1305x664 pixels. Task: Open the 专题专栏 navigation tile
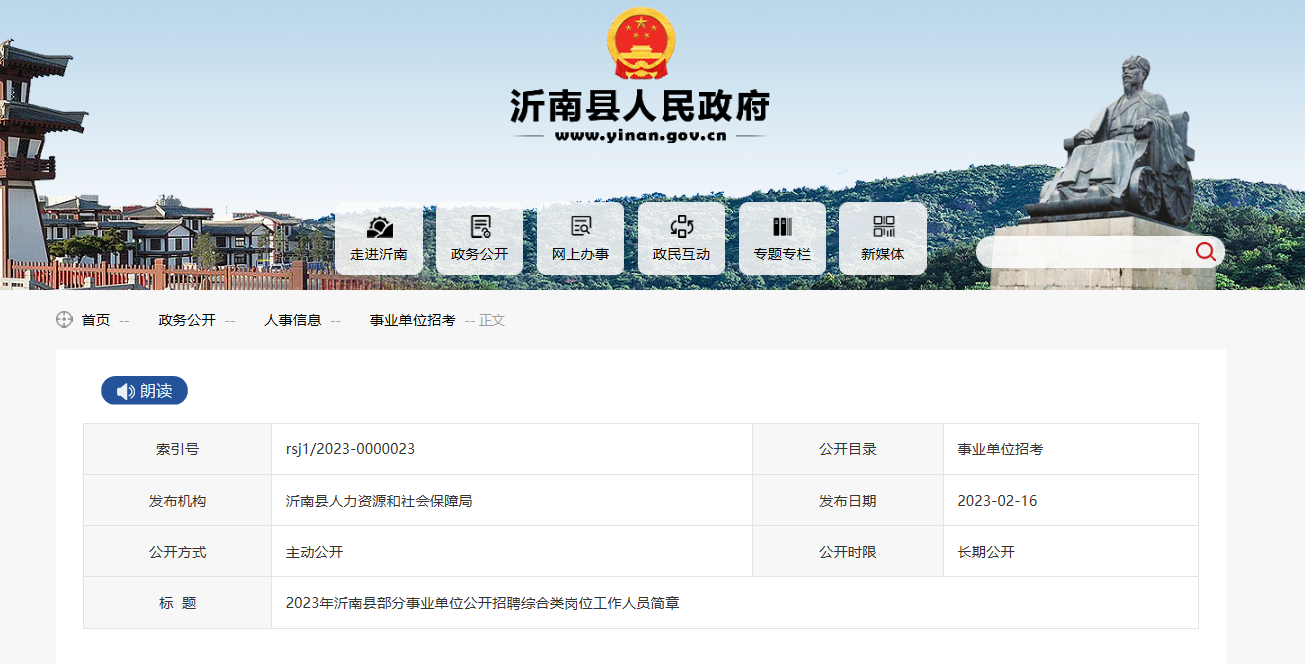(x=782, y=238)
